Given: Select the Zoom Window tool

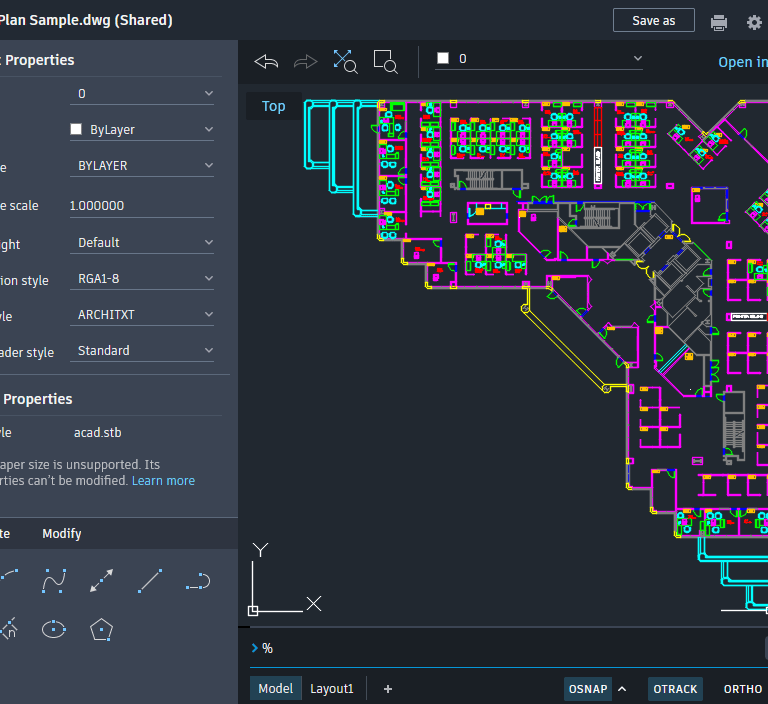Looking at the screenshot, I should (x=385, y=62).
